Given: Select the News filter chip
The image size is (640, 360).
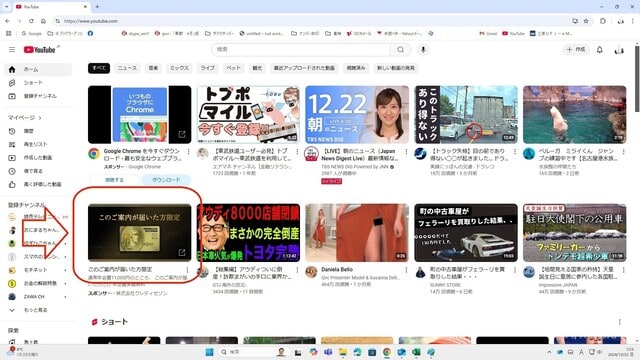Looking at the screenshot, I should point(127,68).
